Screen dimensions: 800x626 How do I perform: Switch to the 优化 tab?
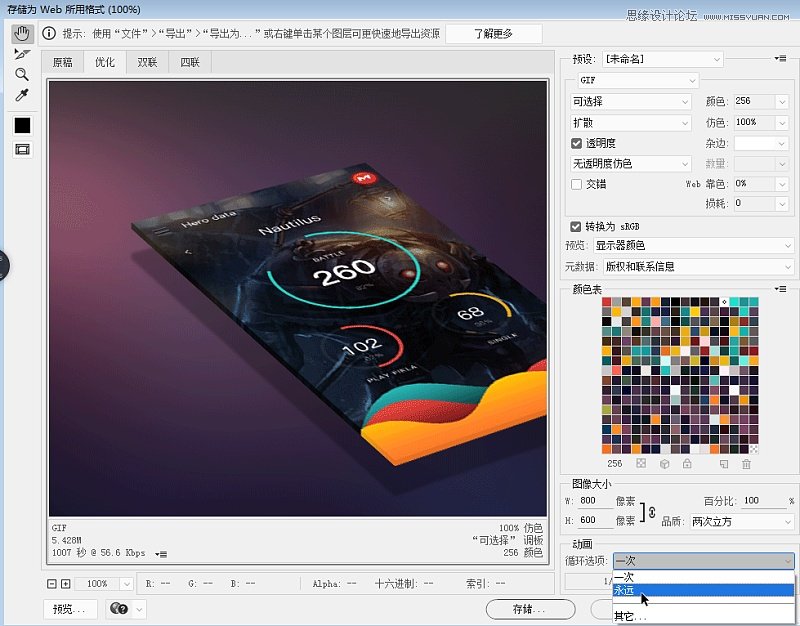click(x=105, y=62)
